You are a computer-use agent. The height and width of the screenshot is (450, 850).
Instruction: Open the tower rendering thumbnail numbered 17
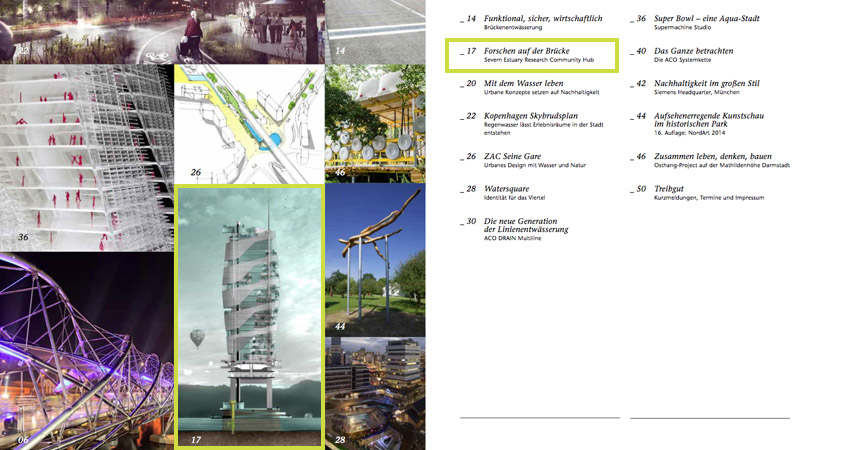coord(250,317)
